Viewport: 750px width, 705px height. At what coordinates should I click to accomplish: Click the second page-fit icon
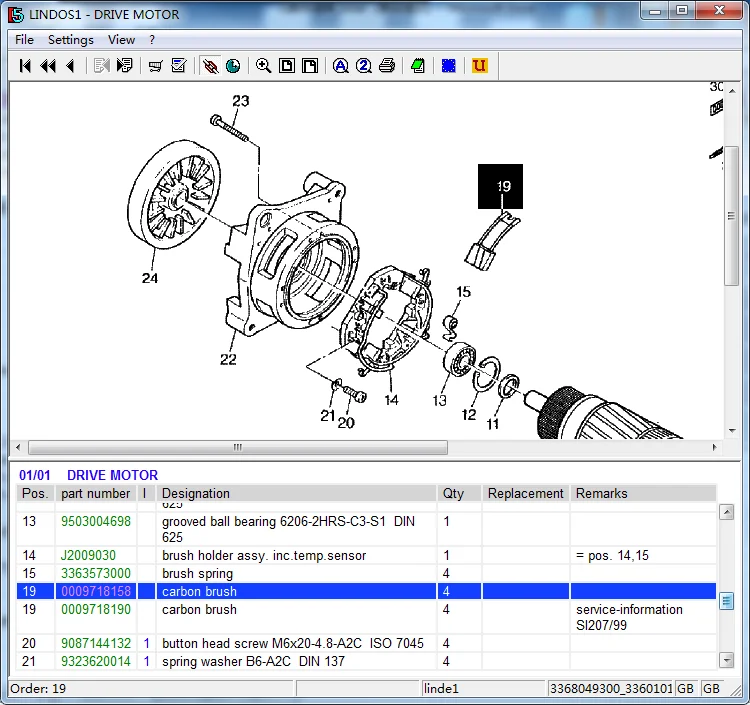click(310, 66)
